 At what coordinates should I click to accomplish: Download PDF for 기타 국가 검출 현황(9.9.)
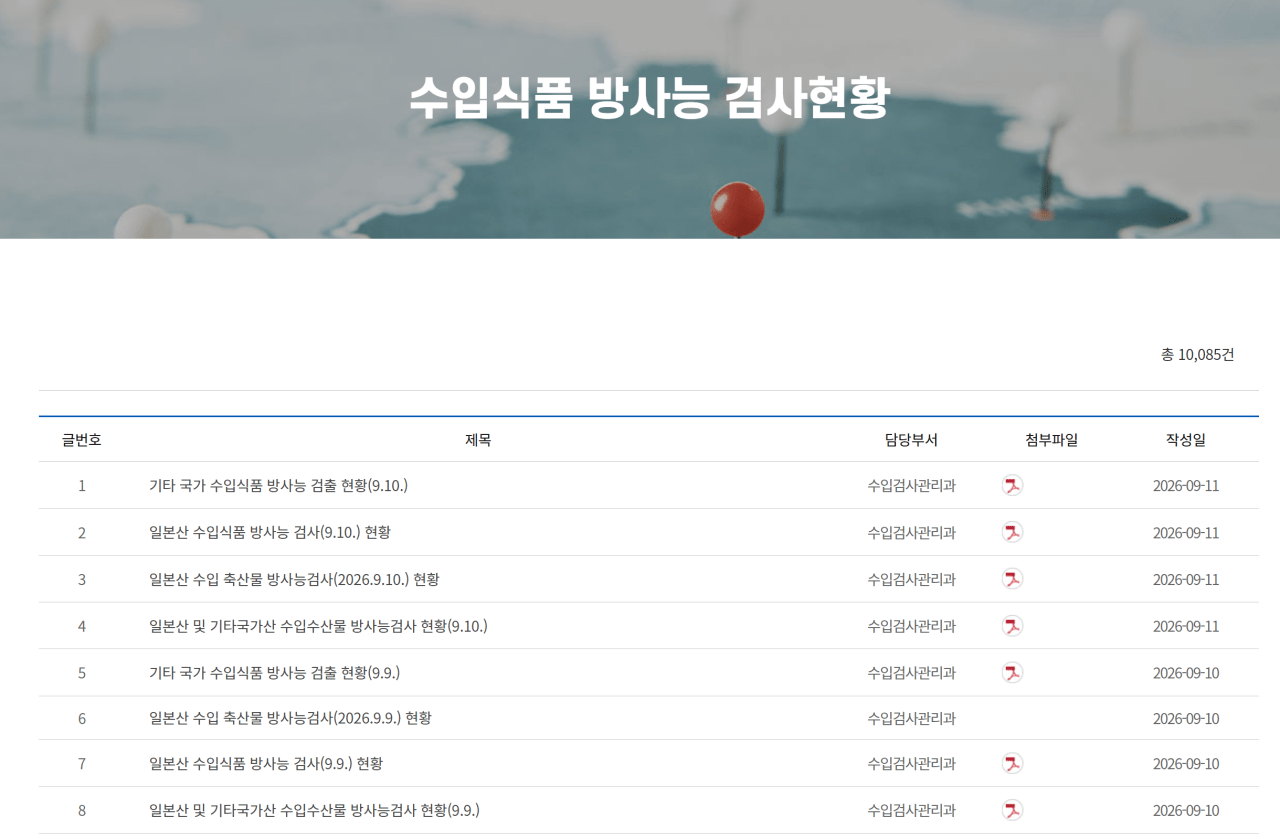(x=1012, y=673)
